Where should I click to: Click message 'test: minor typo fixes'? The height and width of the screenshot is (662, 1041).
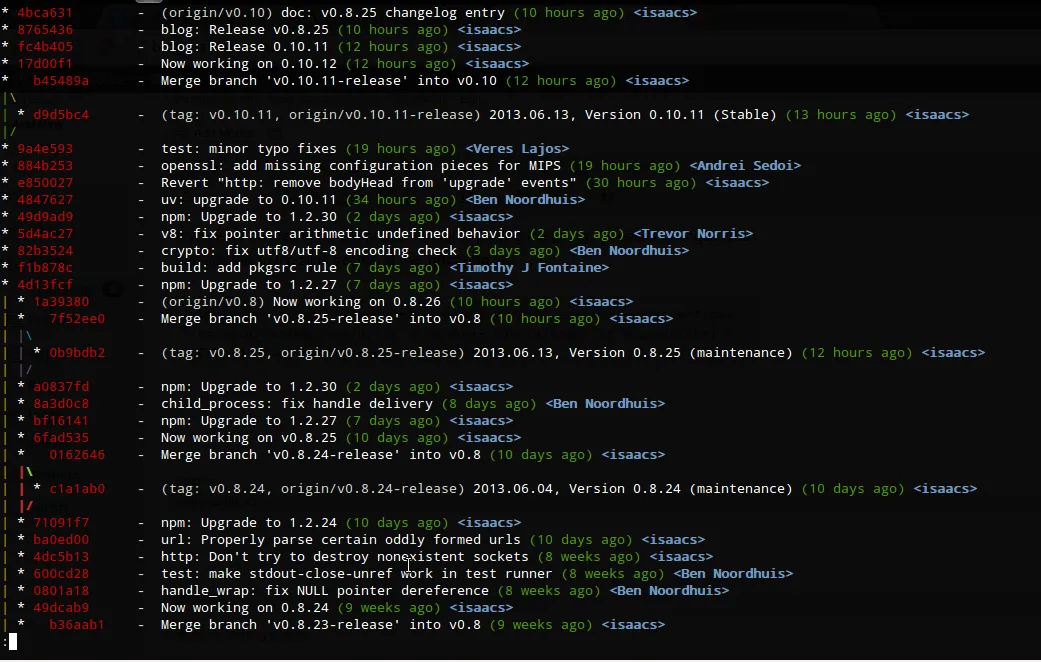[249, 149]
